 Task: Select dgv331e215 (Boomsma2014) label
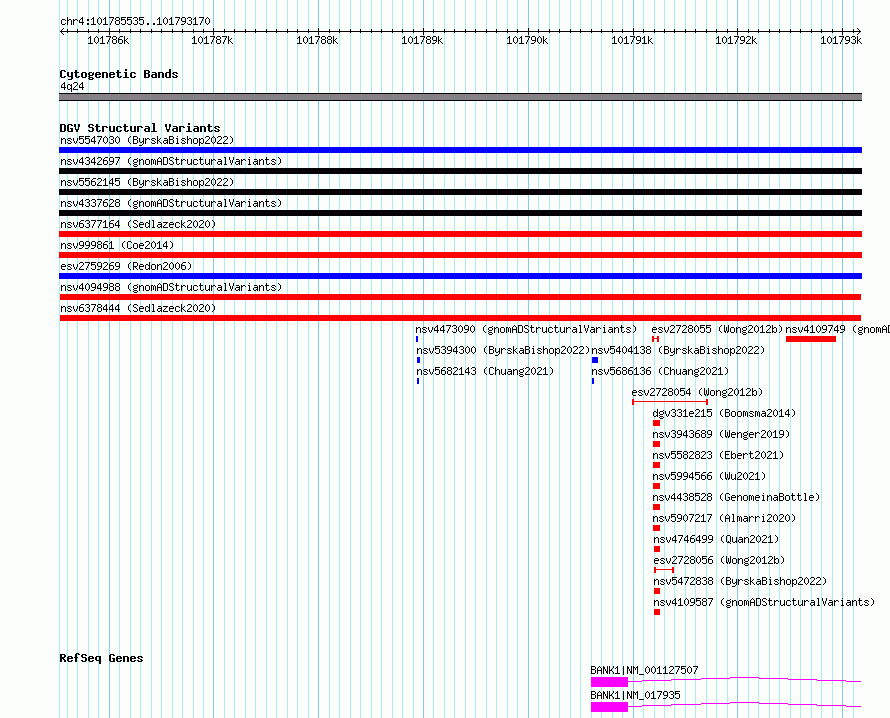click(x=724, y=413)
